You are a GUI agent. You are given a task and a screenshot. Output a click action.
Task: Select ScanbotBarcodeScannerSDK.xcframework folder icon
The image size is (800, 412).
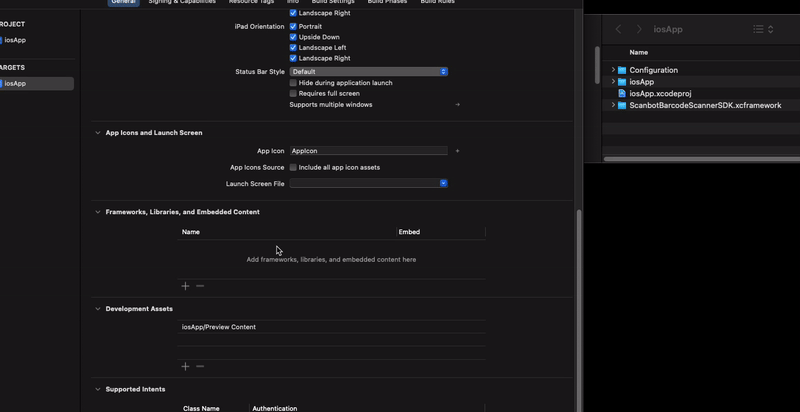pos(622,105)
